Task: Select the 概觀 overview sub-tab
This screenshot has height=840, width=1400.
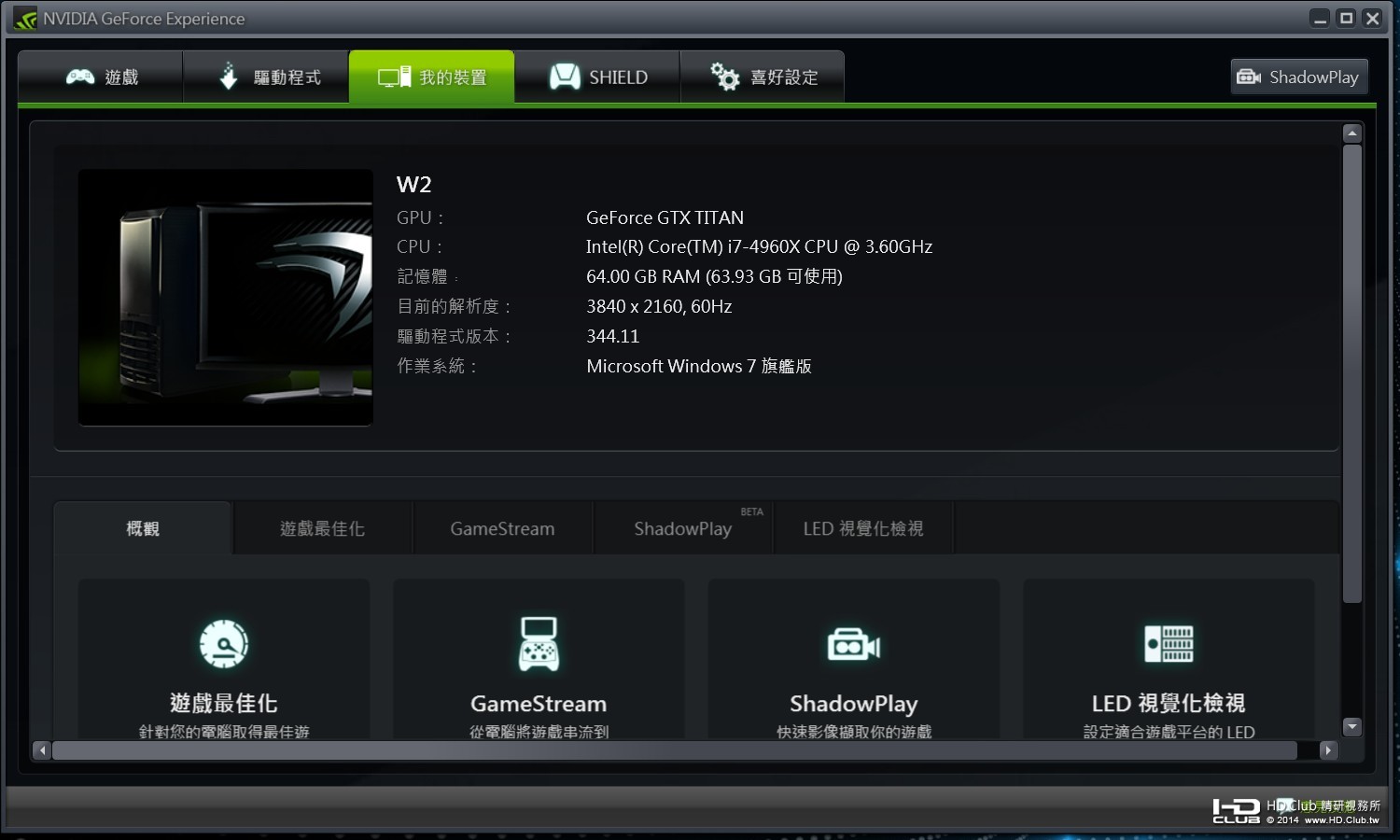Action: coord(143,528)
